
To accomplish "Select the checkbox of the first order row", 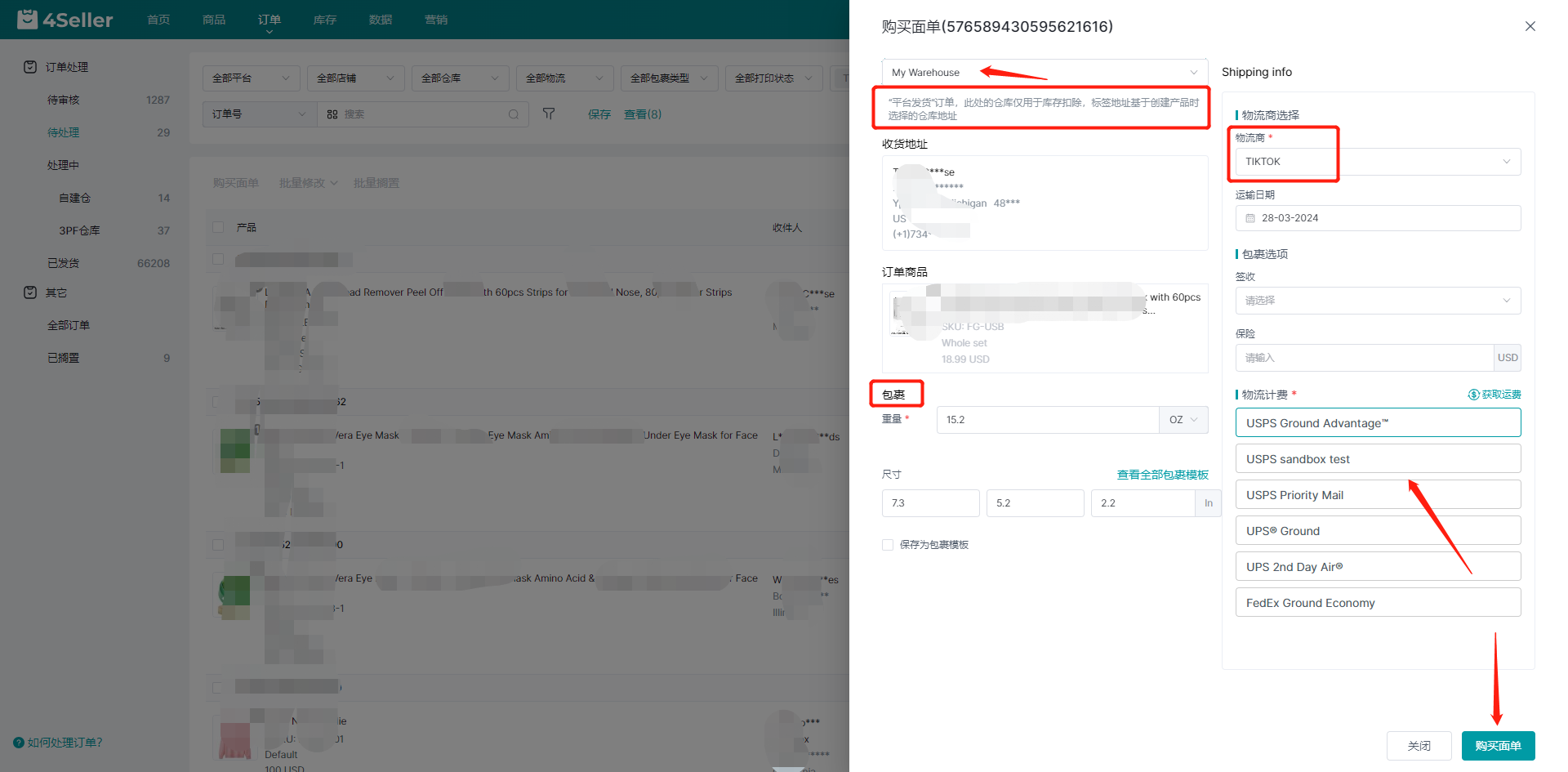I will (218, 259).
